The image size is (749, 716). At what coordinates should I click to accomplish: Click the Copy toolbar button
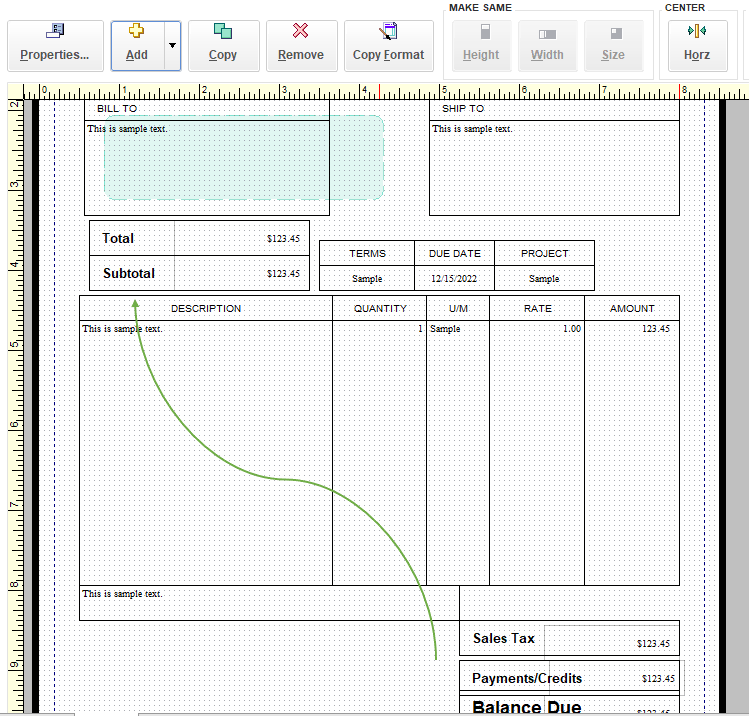coord(224,46)
